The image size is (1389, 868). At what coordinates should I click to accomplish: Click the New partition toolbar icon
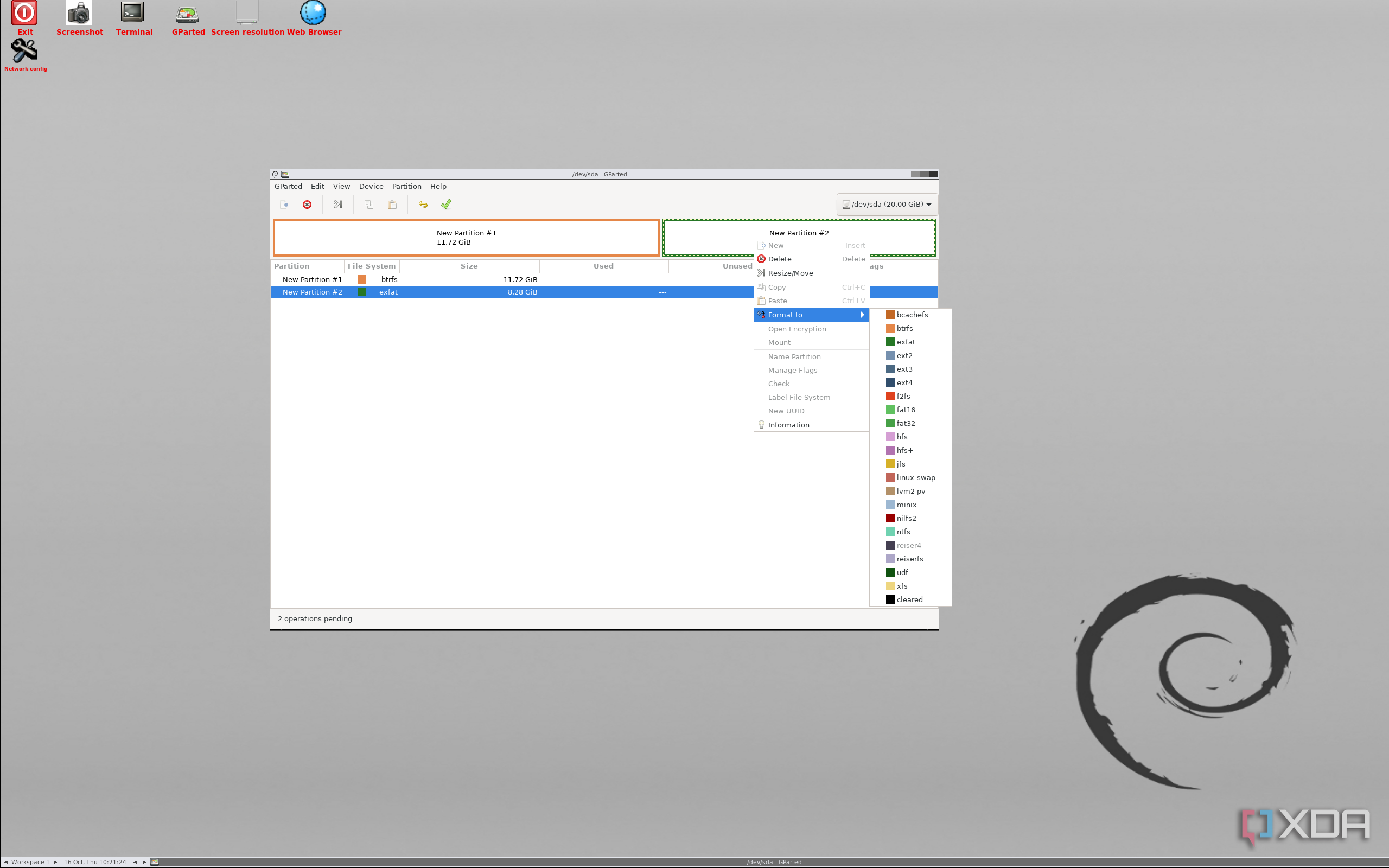click(x=284, y=205)
